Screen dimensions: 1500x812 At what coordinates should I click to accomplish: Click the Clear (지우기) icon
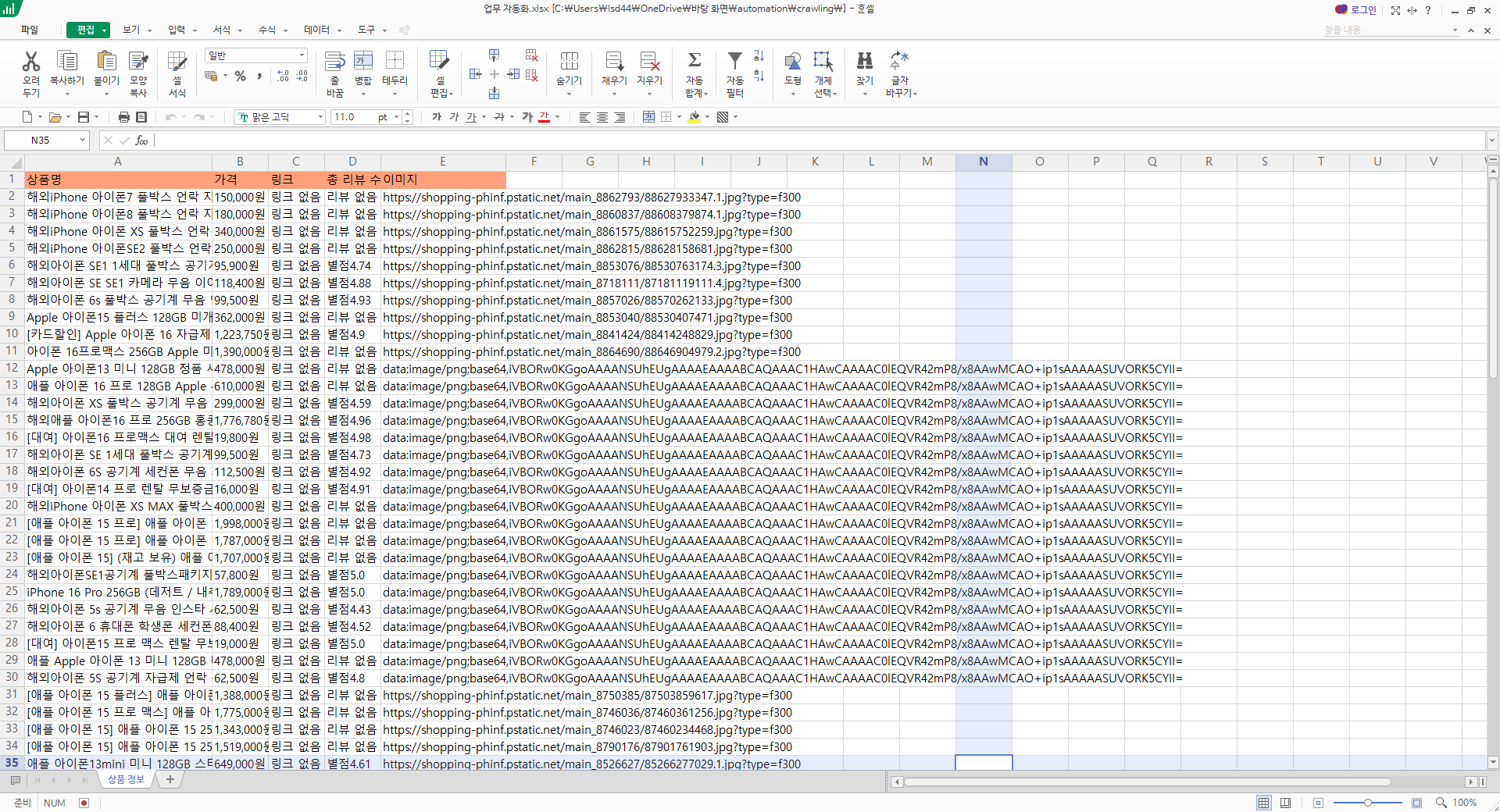[649, 62]
